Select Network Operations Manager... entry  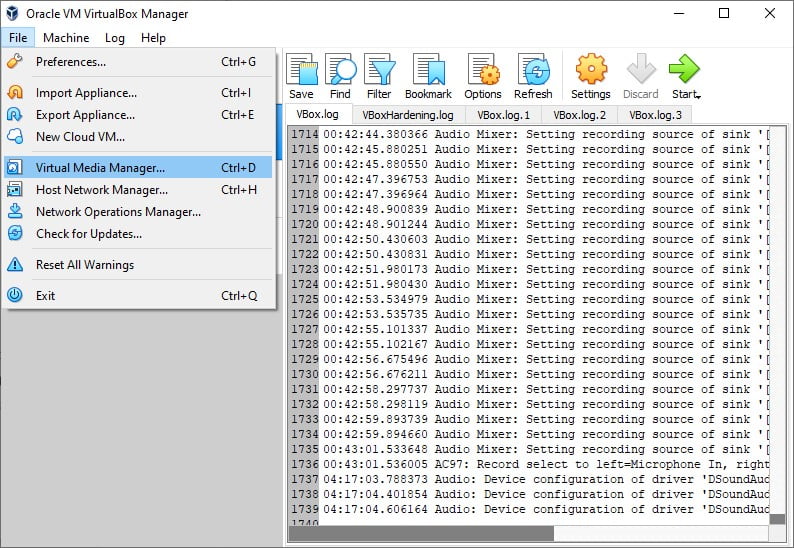pos(138,212)
